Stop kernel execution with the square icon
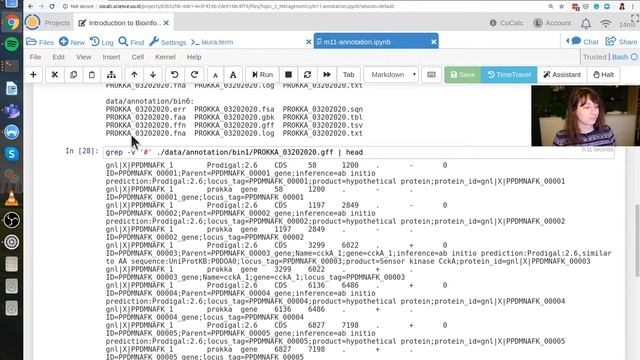Image resolution: width=640 pixels, height=360 pixels. click(x=288, y=75)
